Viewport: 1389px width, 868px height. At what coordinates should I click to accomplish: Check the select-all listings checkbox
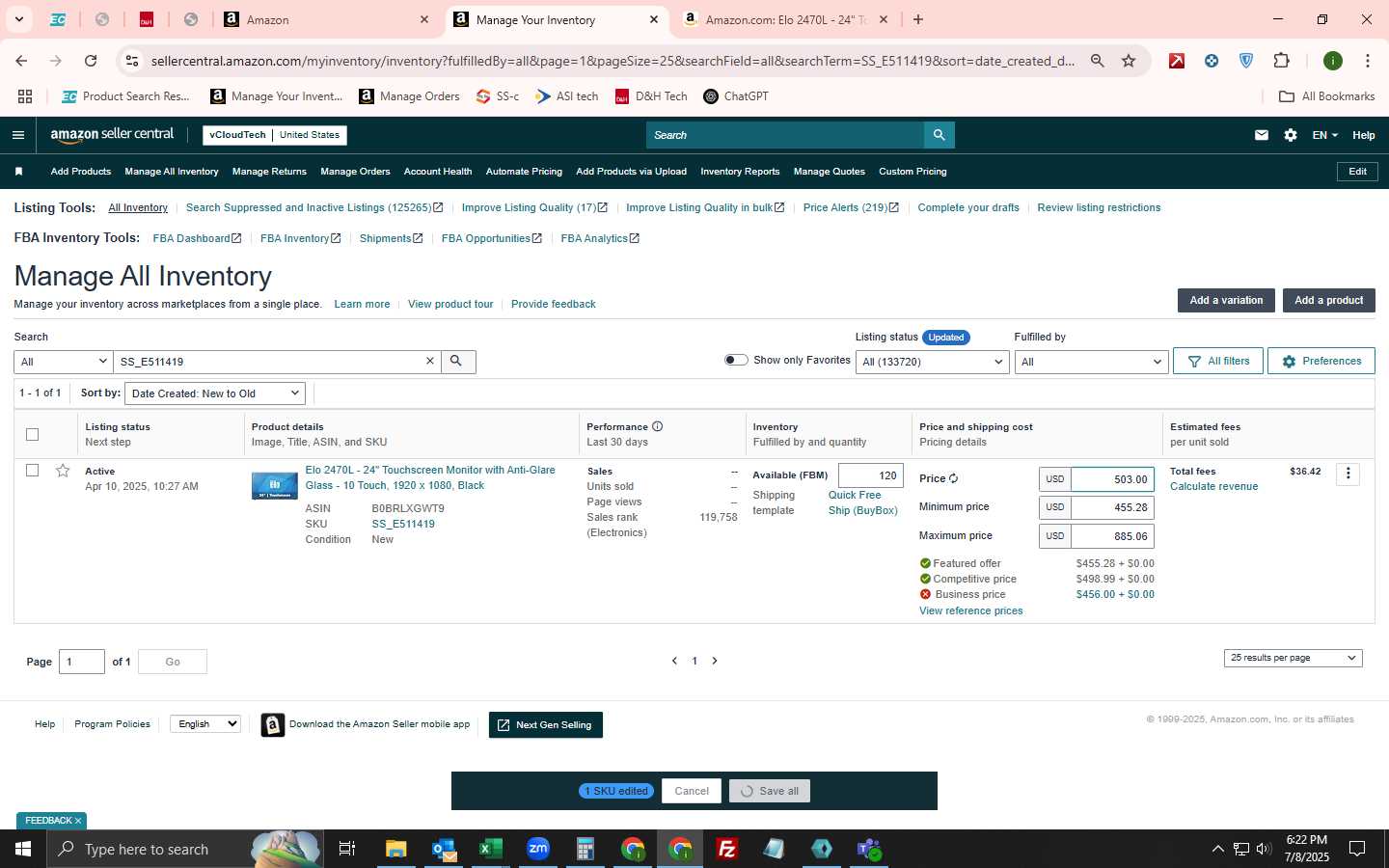(32, 434)
